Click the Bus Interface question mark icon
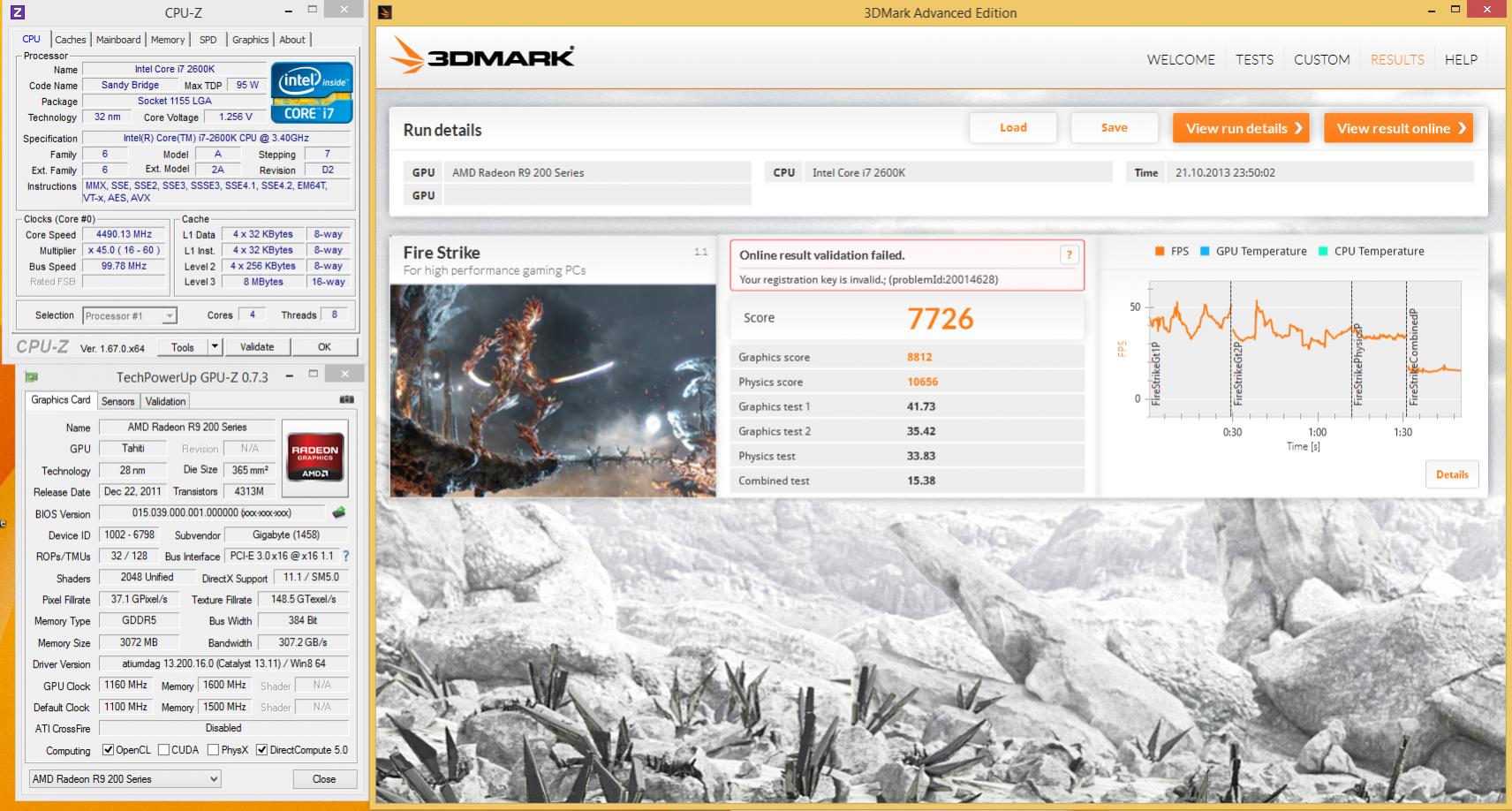Screen dimensions: 1512x811 coord(345,556)
